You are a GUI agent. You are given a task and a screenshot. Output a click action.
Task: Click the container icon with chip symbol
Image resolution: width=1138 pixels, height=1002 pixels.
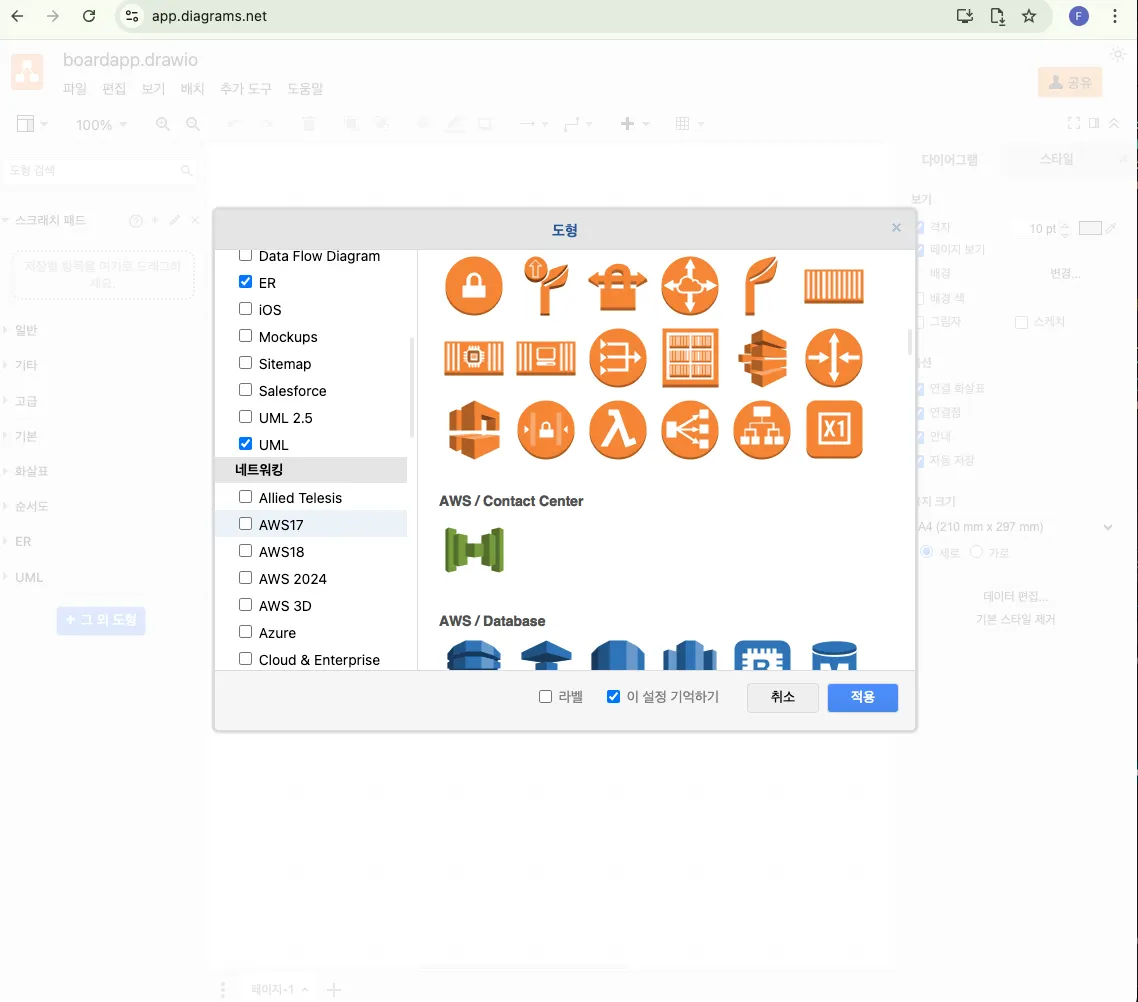click(473, 358)
